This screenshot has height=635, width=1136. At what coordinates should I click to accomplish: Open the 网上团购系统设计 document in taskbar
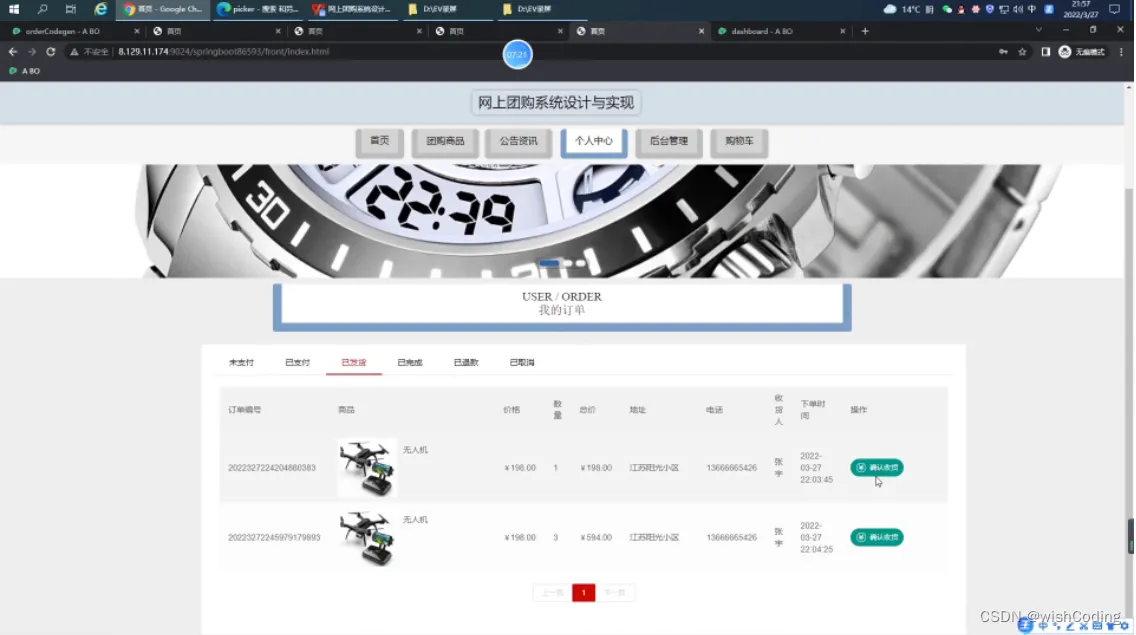(x=352, y=9)
